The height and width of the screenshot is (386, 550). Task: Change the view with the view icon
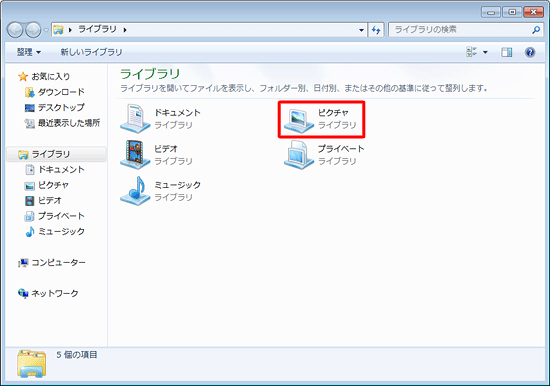pyautogui.click(x=471, y=52)
